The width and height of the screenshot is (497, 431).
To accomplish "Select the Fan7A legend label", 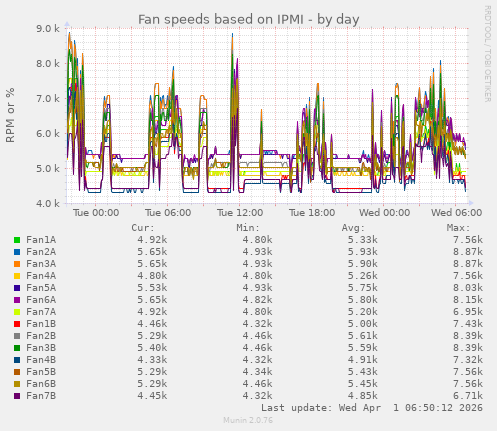I will tap(41, 312).
